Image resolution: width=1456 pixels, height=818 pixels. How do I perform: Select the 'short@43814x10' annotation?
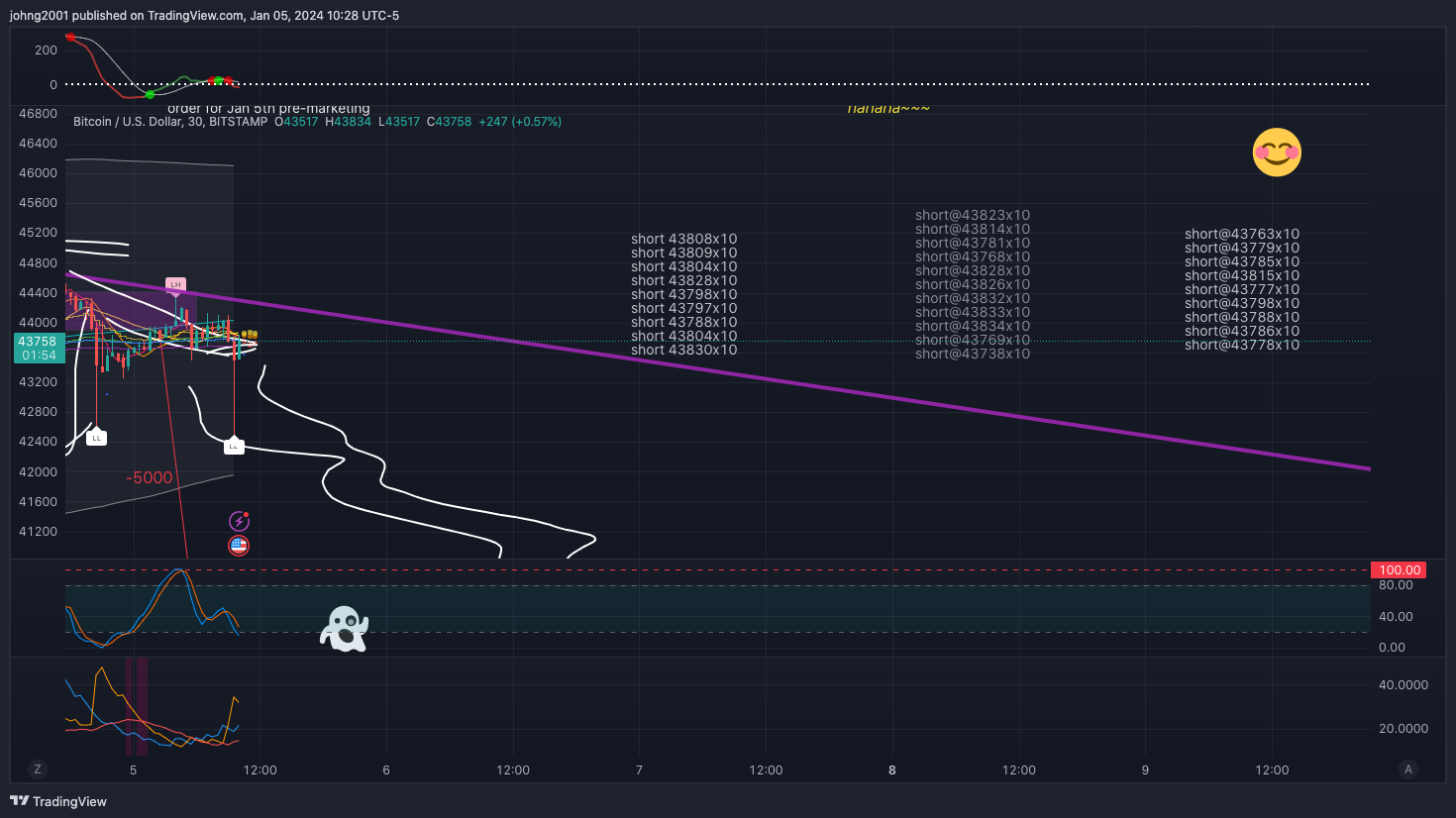click(973, 229)
